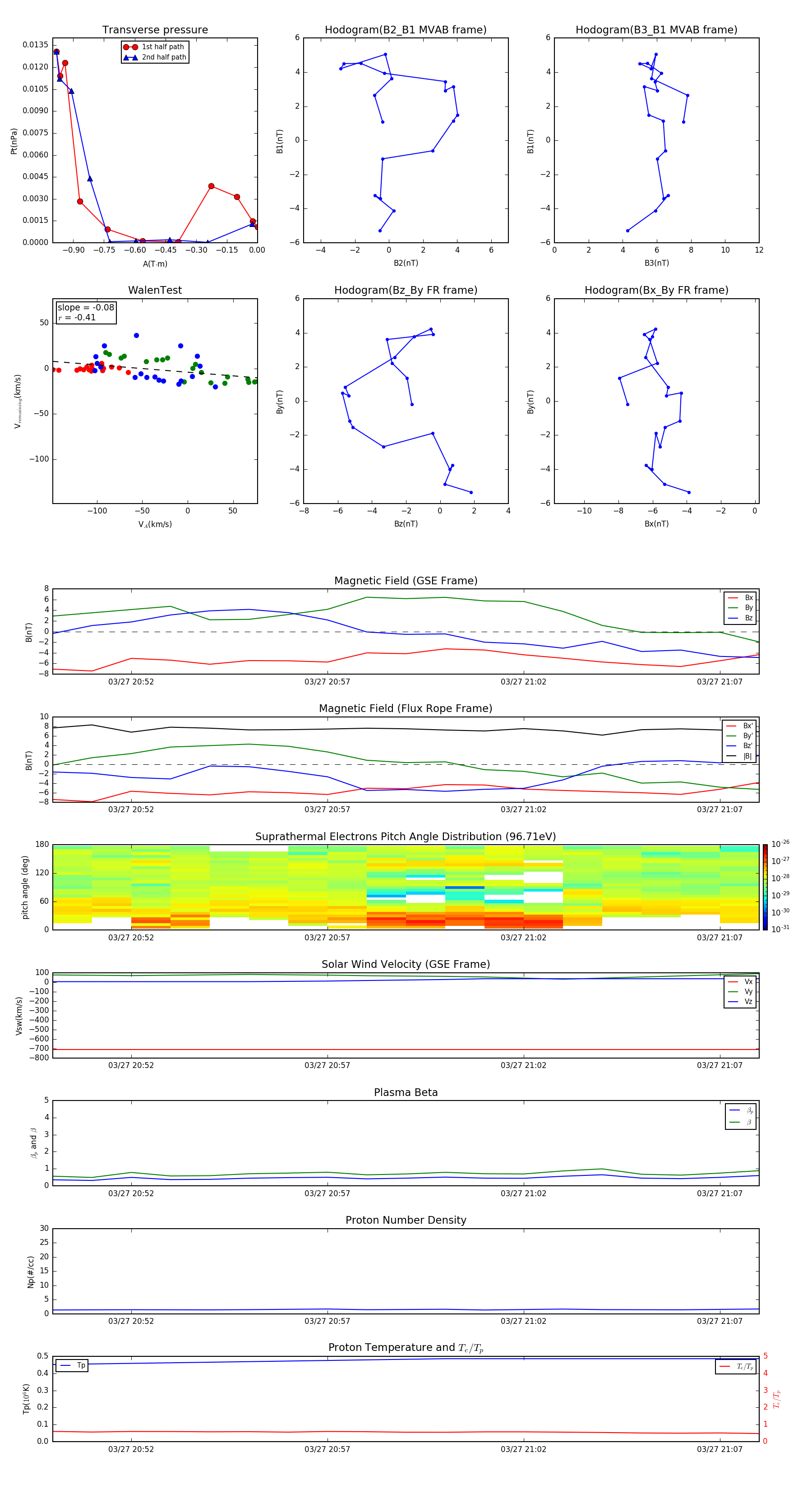Viewport: 812px width, 1489px height.
Task: Select the 'Vx' velocity legend entry
Action: [x=740, y=981]
